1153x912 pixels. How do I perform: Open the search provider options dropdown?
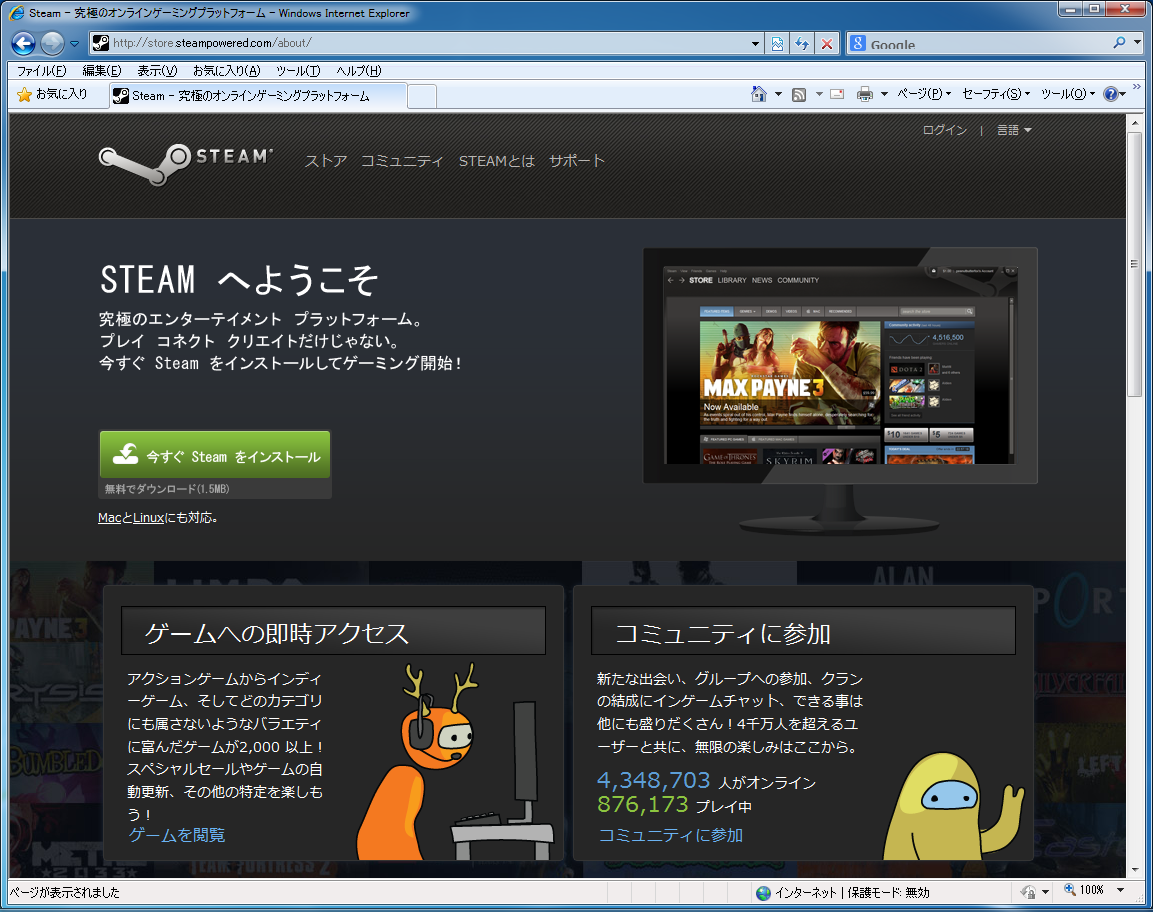click(1138, 43)
